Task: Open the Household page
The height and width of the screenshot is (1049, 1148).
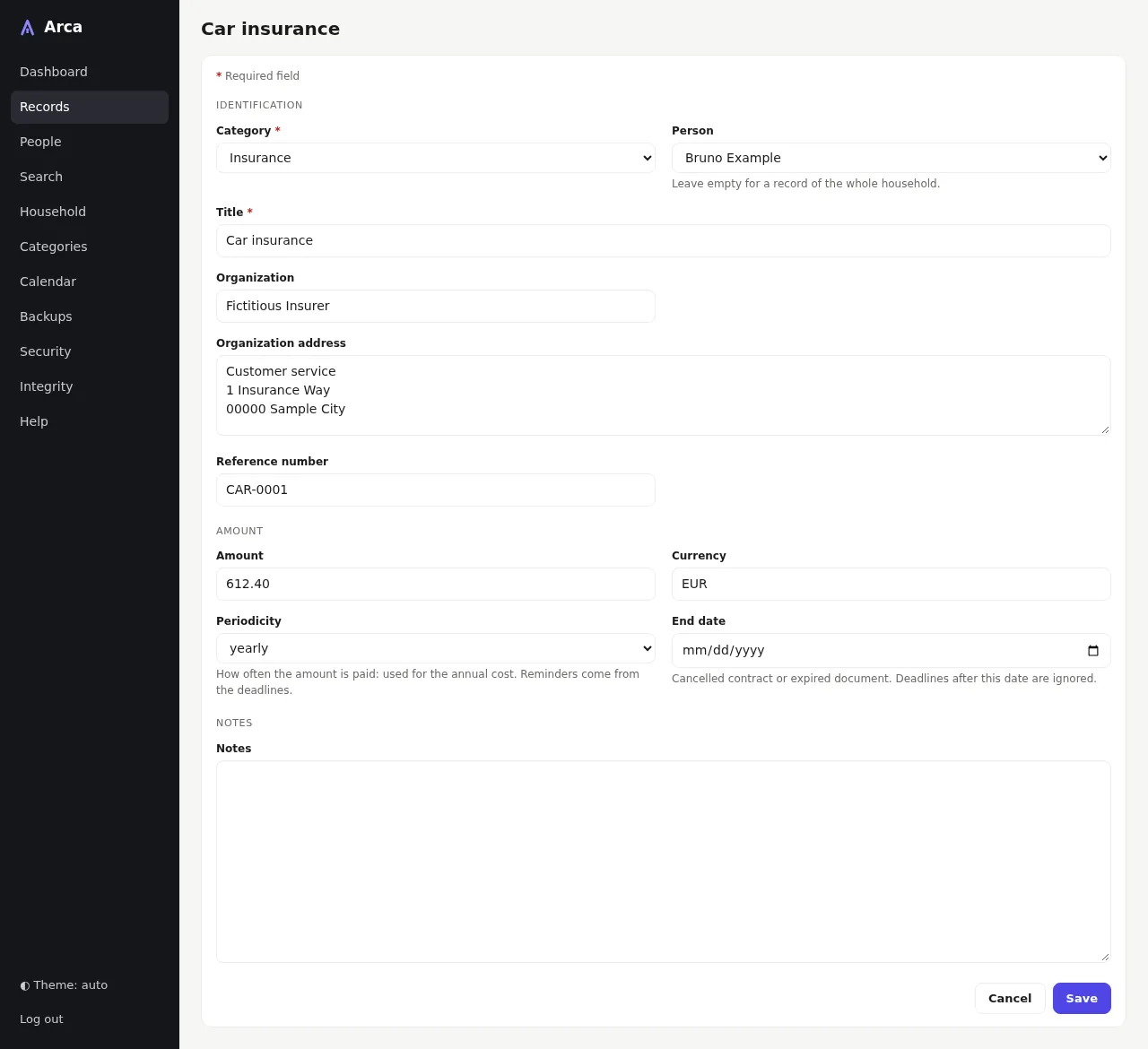Action: pyautogui.click(x=90, y=212)
